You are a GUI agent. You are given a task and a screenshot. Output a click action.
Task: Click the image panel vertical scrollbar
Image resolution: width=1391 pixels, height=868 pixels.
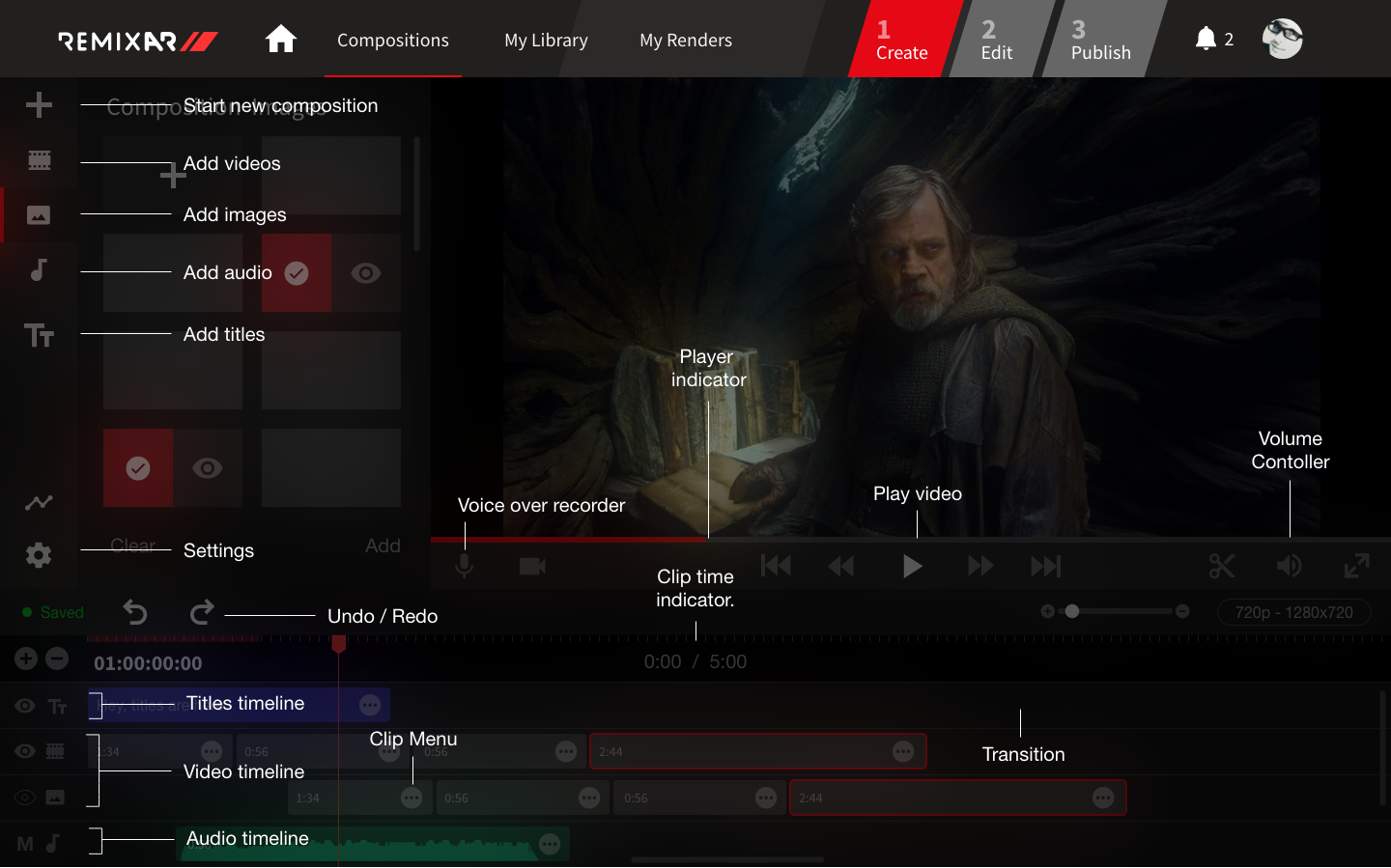(417, 193)
